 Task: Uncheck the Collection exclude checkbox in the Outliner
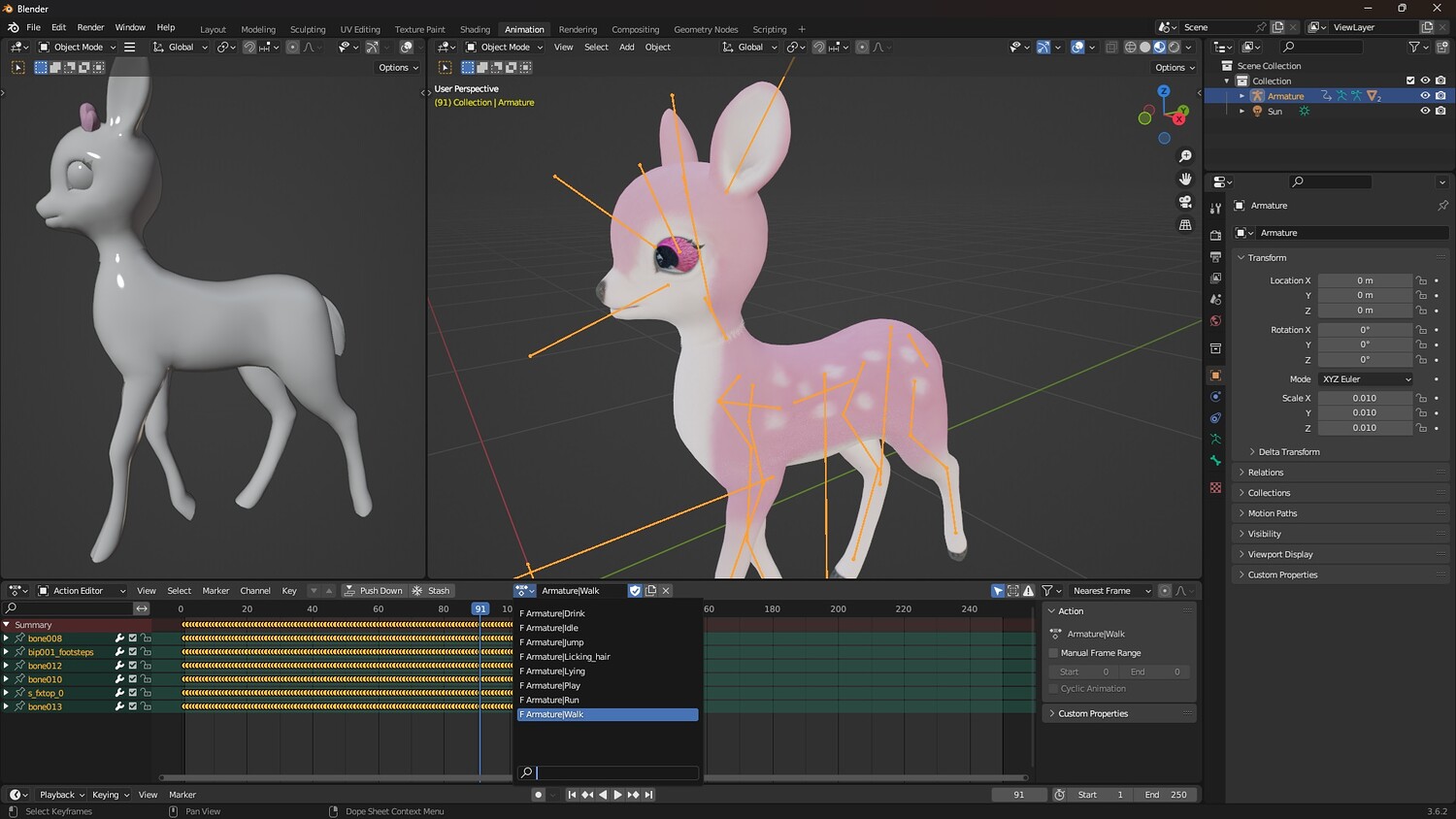1410,81
